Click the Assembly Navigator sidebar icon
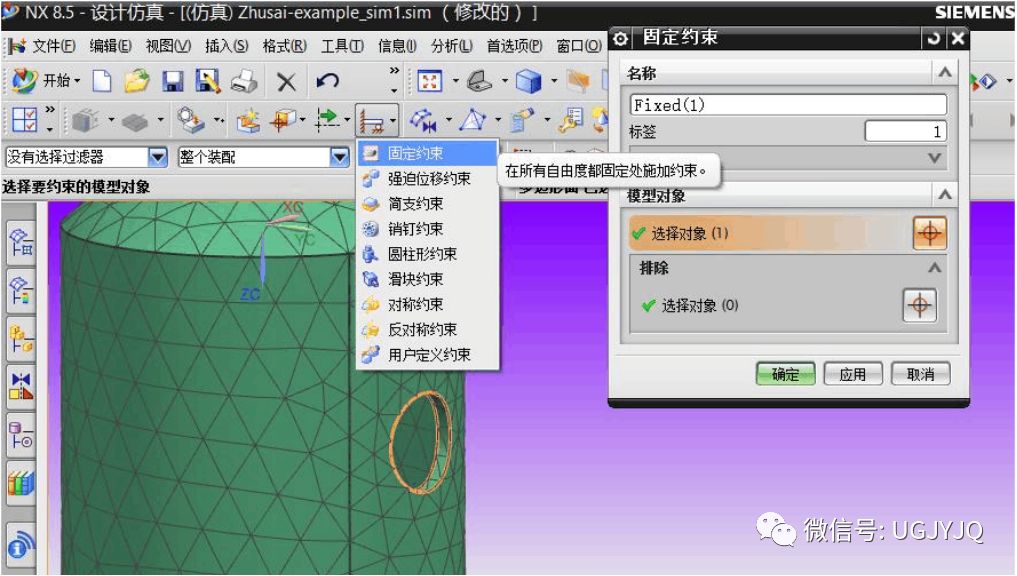Viewport: 1017px width, 576px height. point(21,339)
